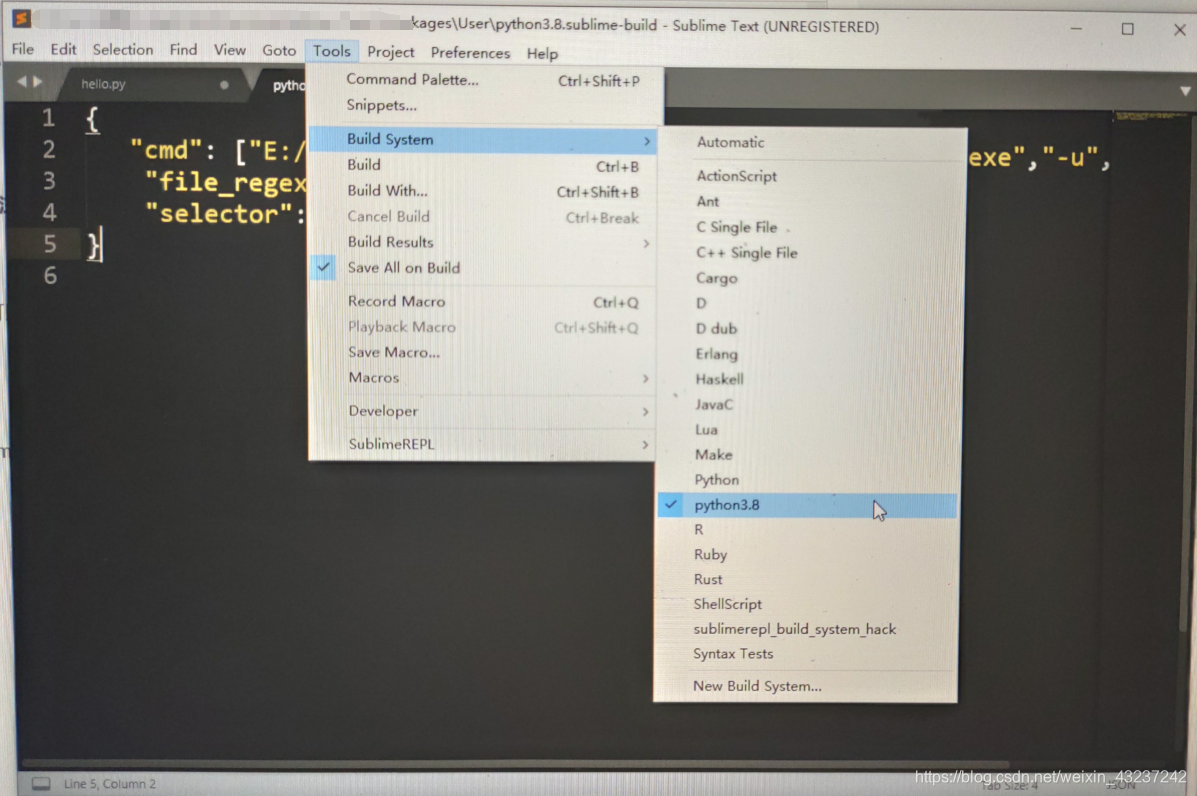Toggle the Save All on Build option

pyautogui.click(x=403, y=268)
